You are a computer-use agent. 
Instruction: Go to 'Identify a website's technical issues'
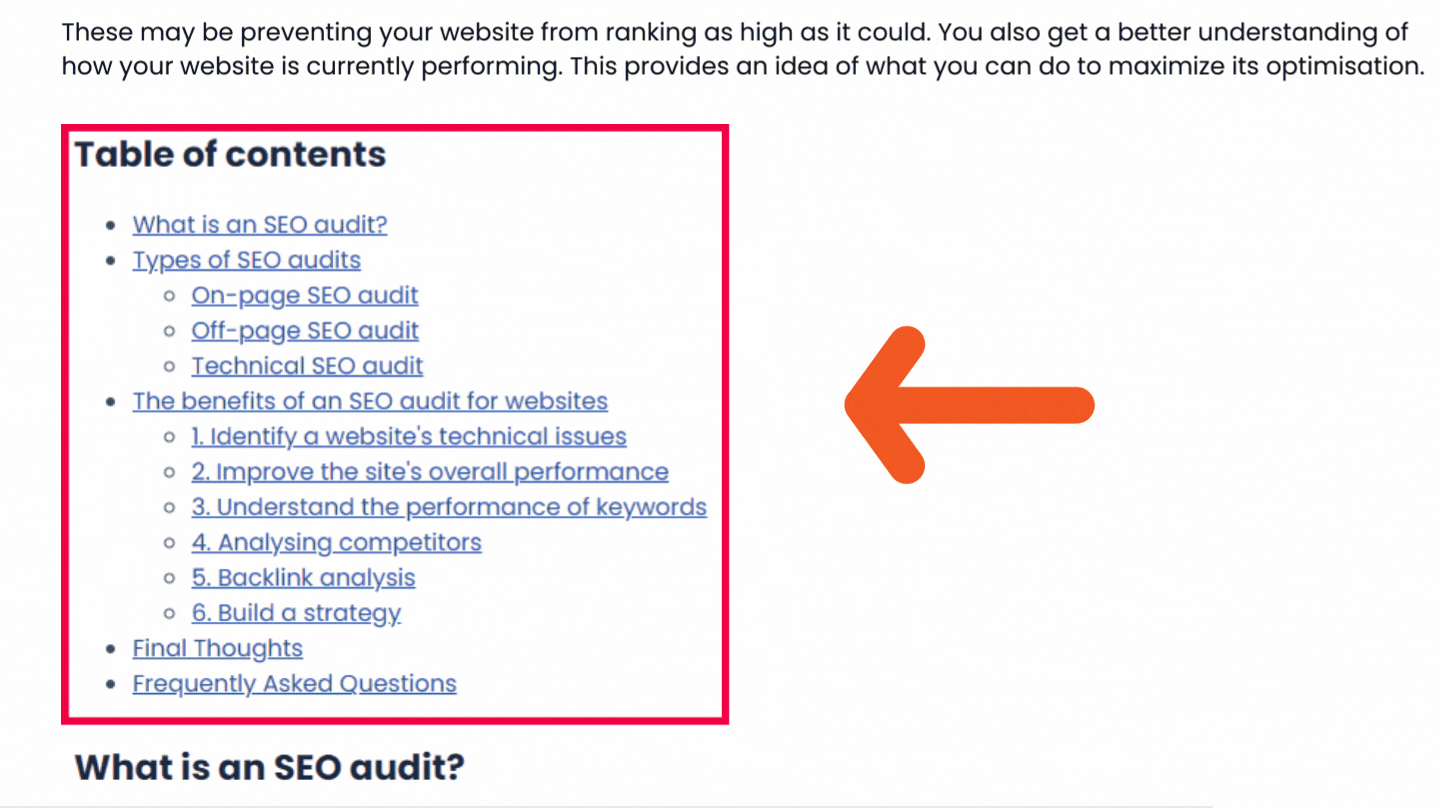(409, 437)
